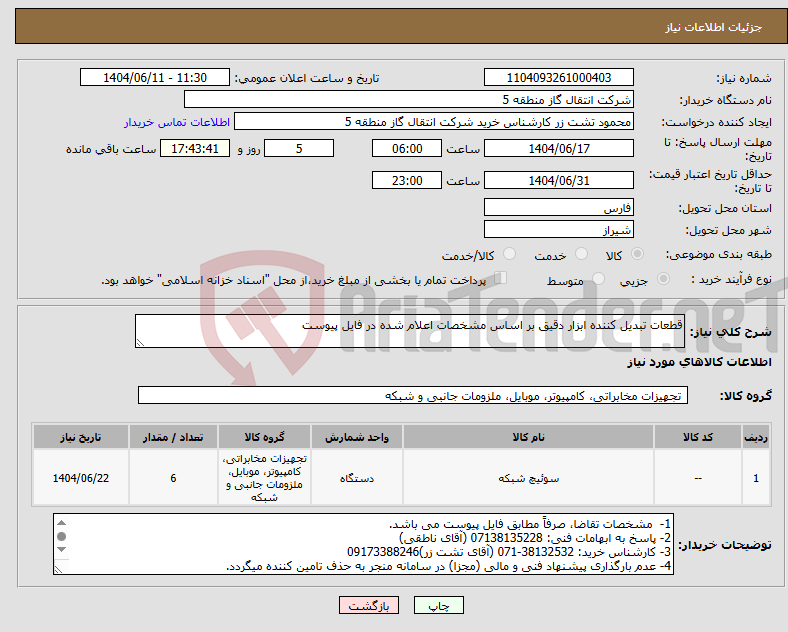Screen dimensions: 788x632
Task: Select the متوسط purchase type radio
Action: (598, 279)
